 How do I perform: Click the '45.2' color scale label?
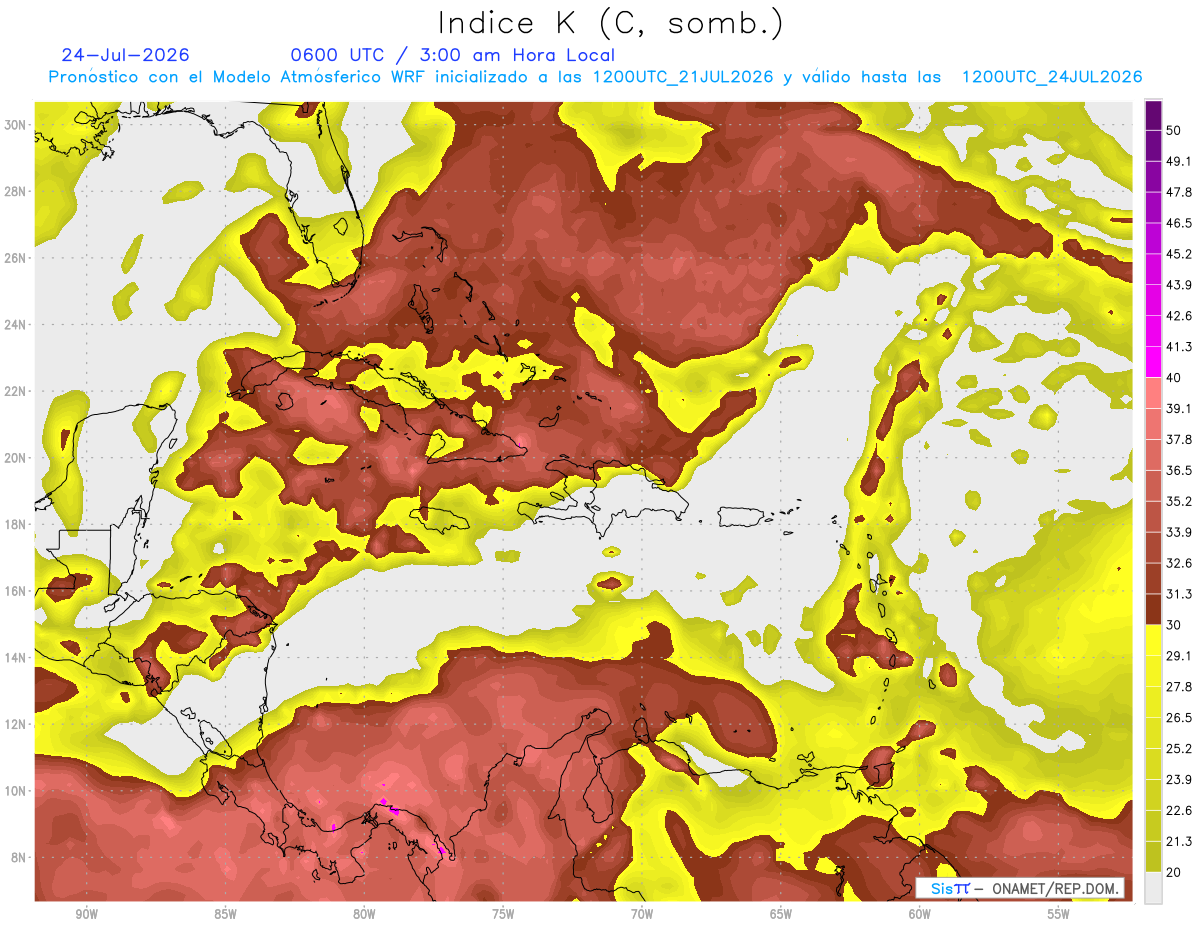[1178, 254]
